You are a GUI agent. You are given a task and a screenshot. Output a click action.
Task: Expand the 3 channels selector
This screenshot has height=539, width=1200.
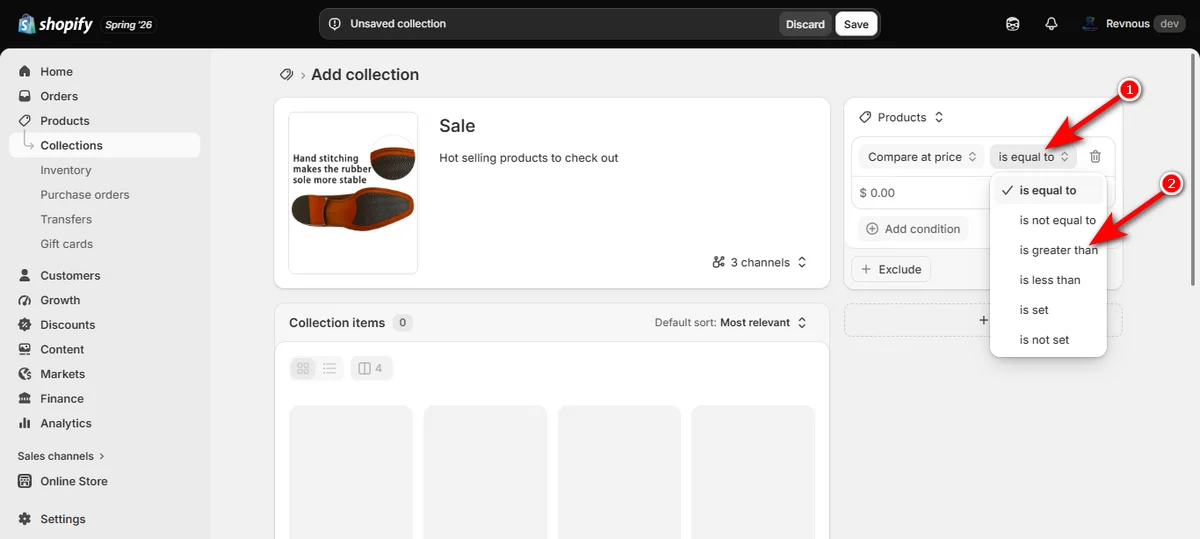(759, 262)
